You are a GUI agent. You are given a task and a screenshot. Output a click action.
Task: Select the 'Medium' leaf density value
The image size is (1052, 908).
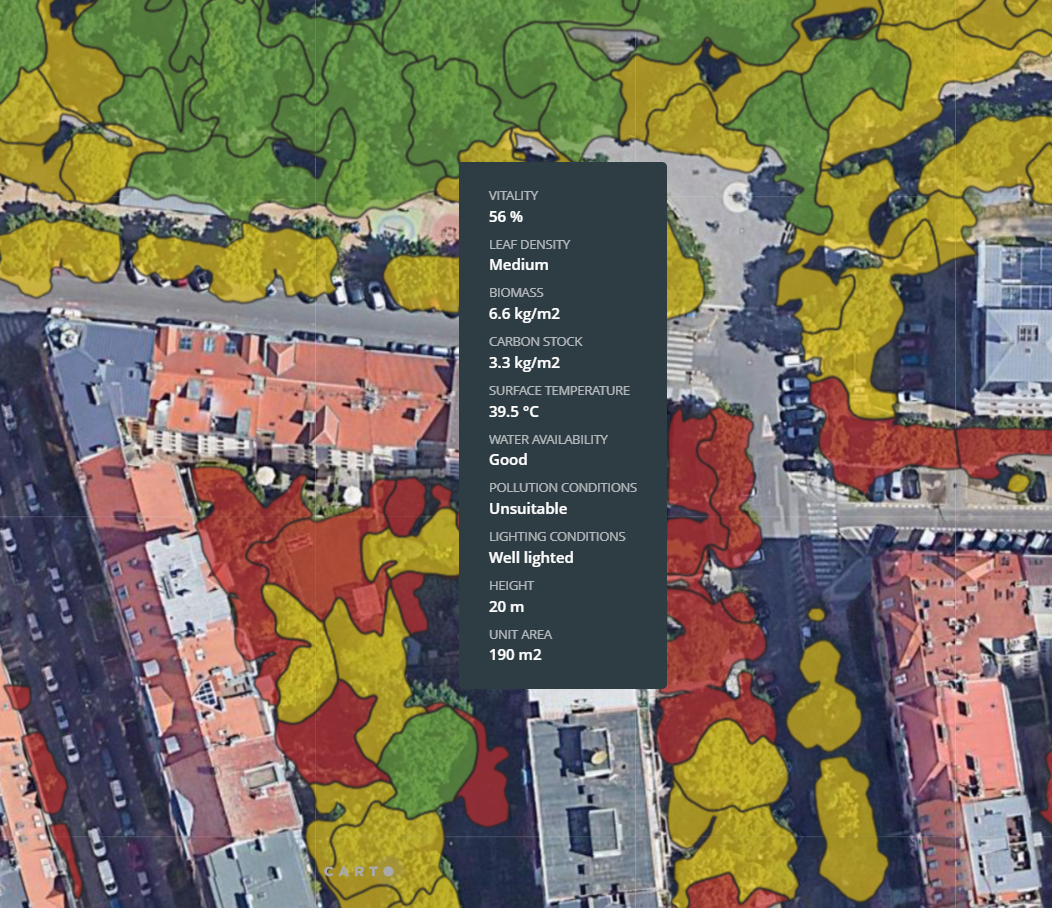pyautogui.click(x=519, y=265)
